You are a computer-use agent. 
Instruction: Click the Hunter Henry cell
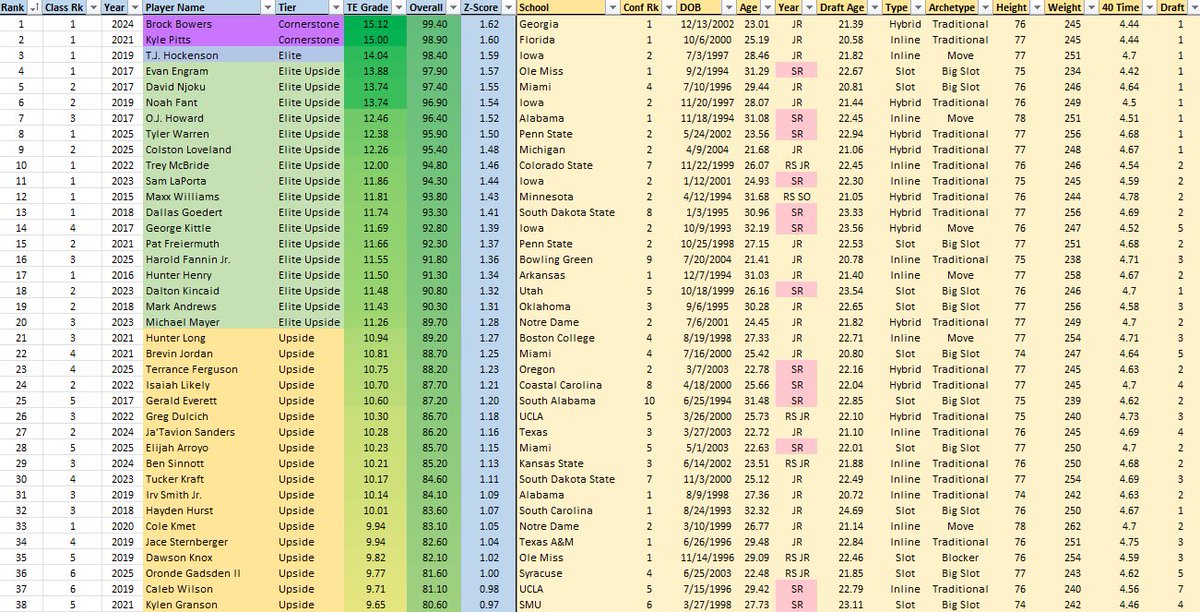click(x=208, y=276)
